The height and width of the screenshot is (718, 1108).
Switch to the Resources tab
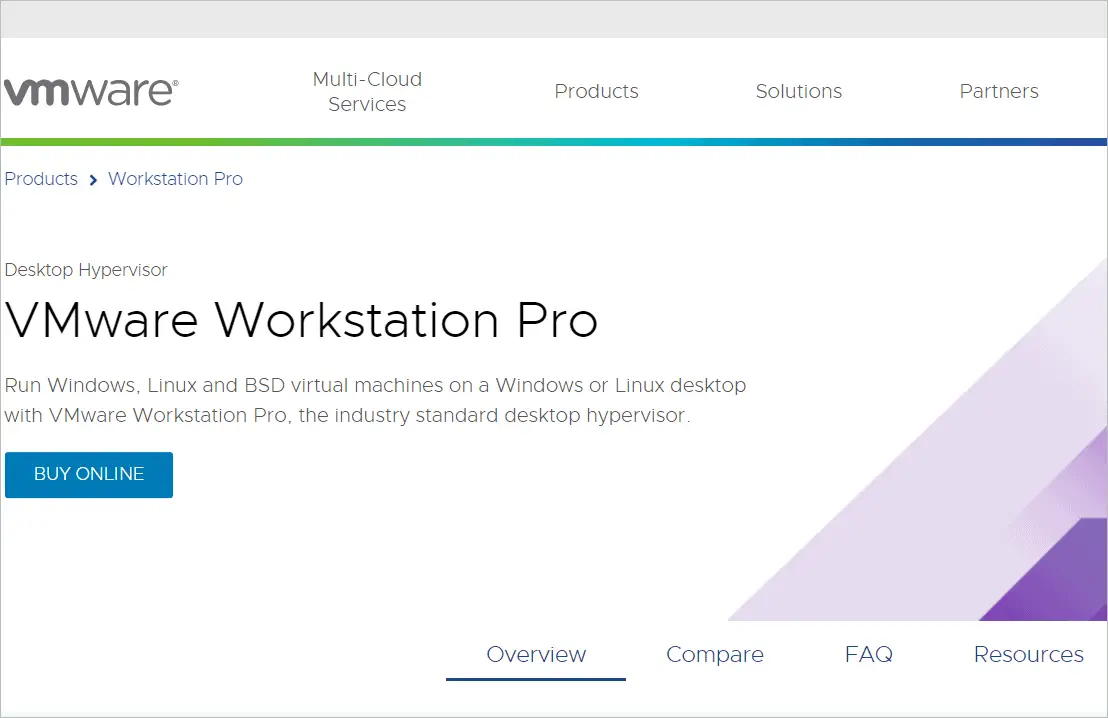[1028, 654]
